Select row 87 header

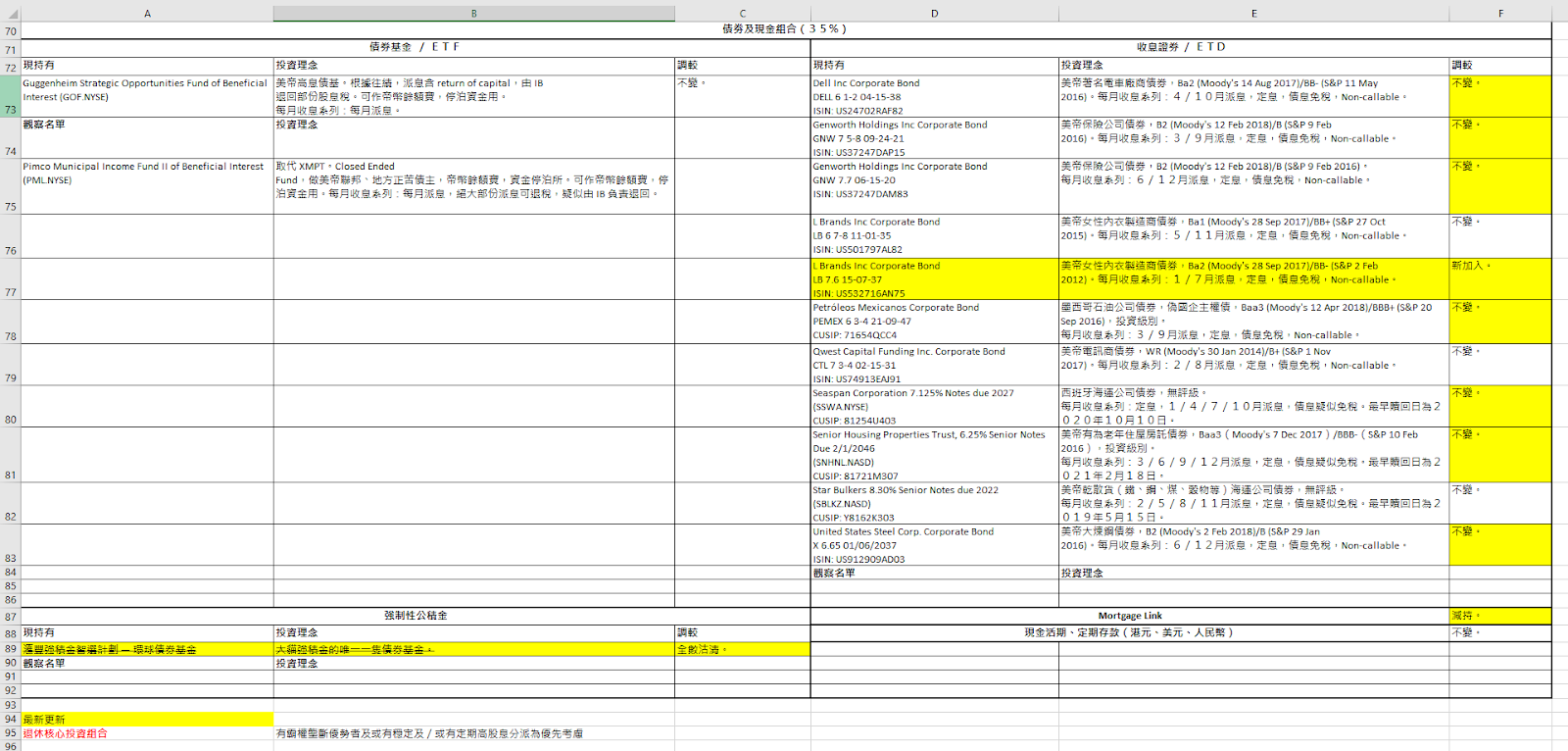point(10,617)
